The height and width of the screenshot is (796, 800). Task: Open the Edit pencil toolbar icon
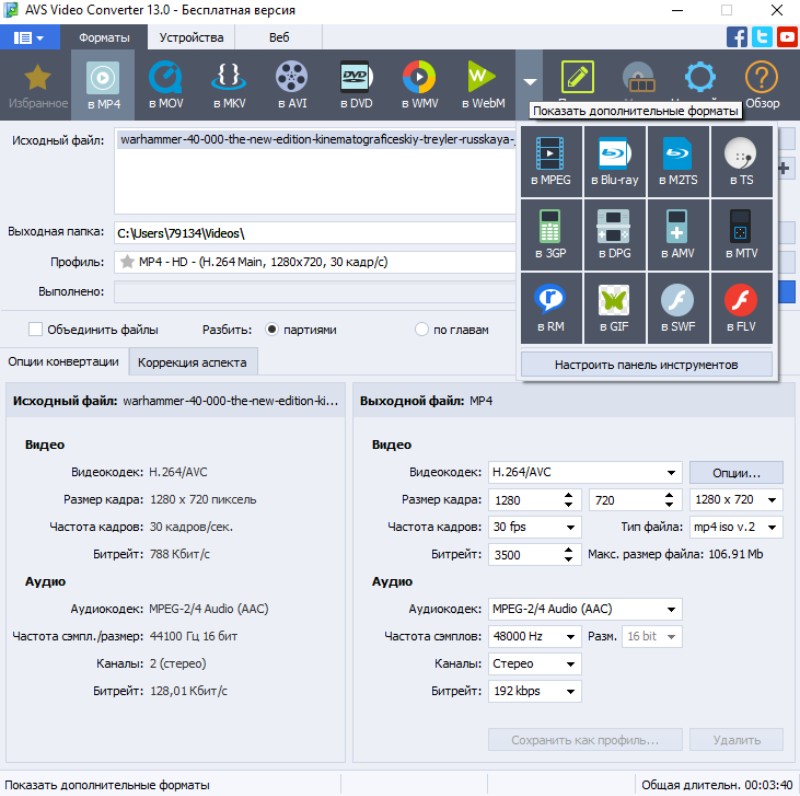577,78
